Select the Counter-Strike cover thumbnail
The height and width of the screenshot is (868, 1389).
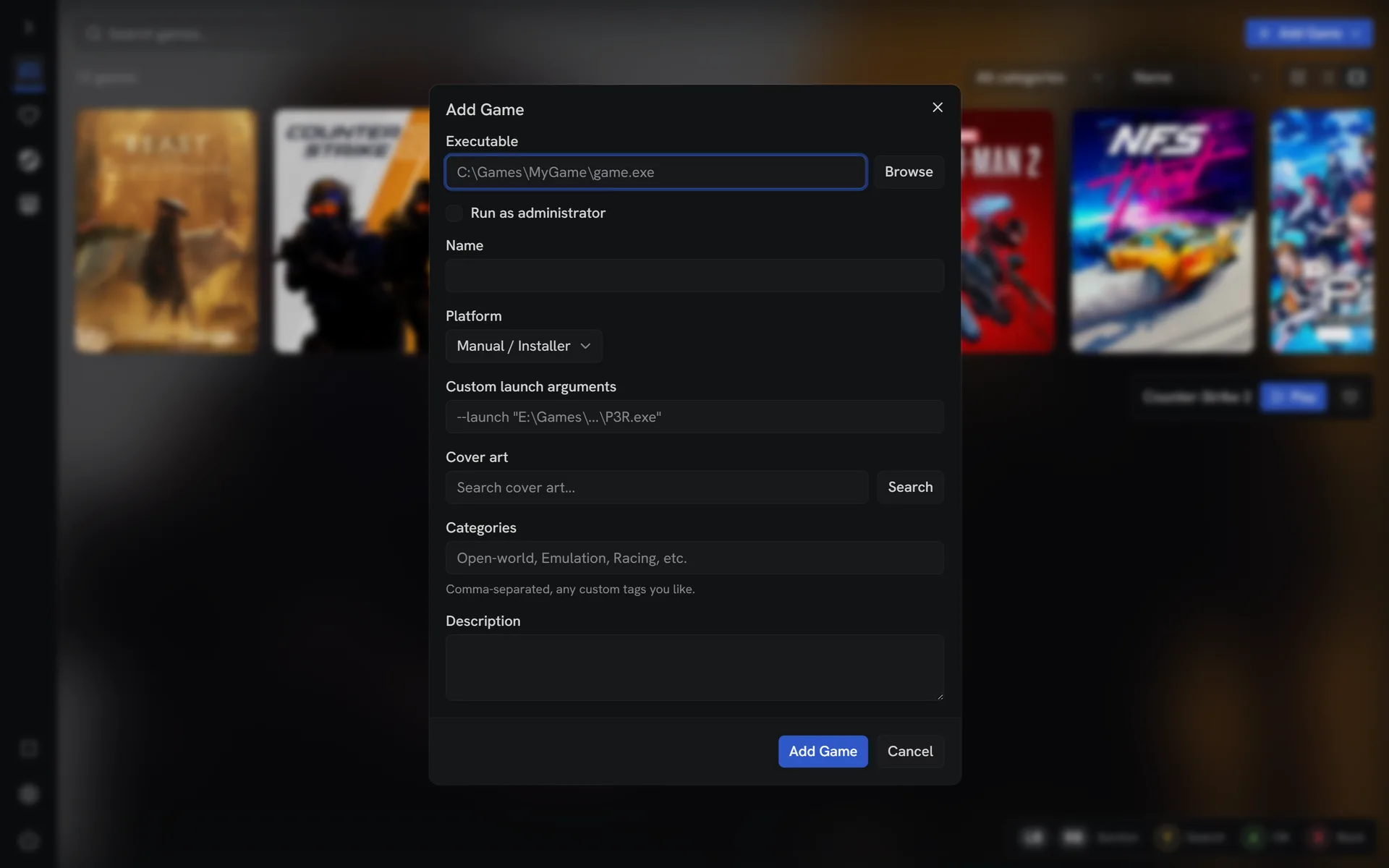pyautogui.click(x=352, y=231)
